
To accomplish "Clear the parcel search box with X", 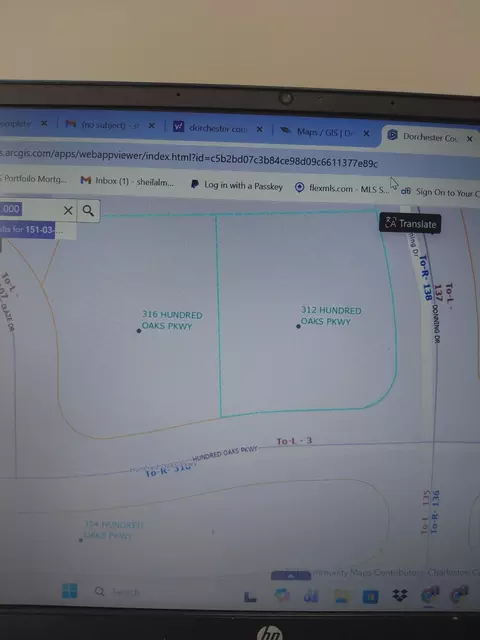I will (68, 211).
